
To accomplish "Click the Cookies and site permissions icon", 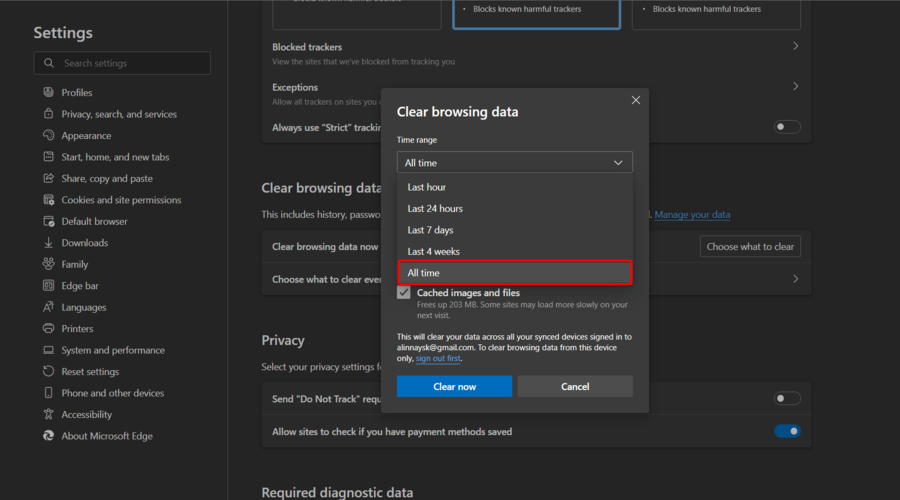I will 49,200.
